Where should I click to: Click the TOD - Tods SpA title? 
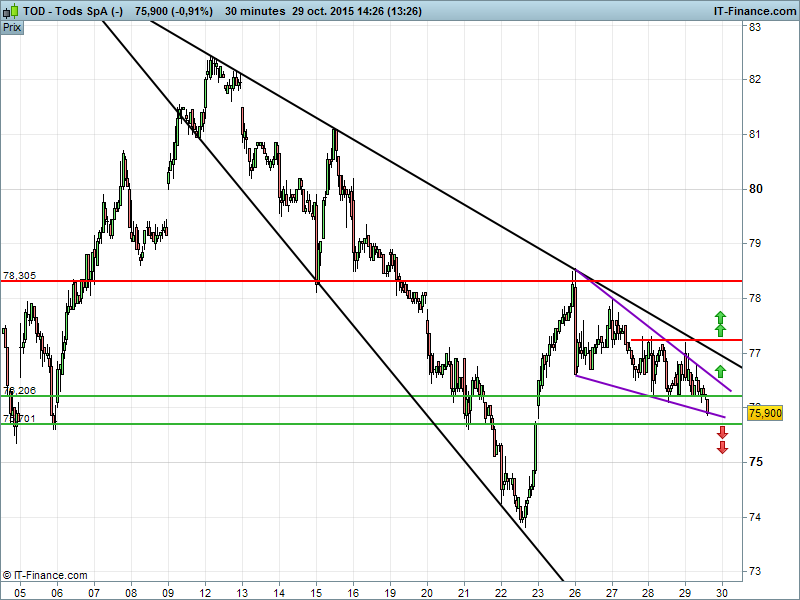(x=73, y=11)
